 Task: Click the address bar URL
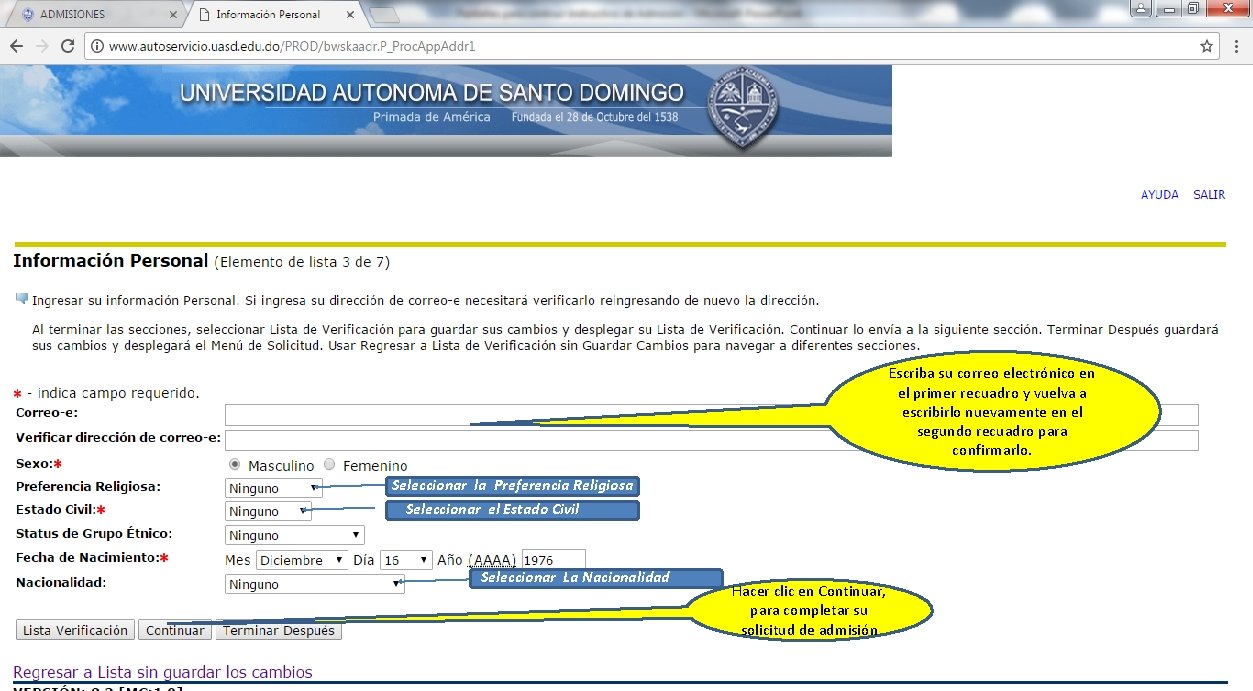[x=291, y=46]
